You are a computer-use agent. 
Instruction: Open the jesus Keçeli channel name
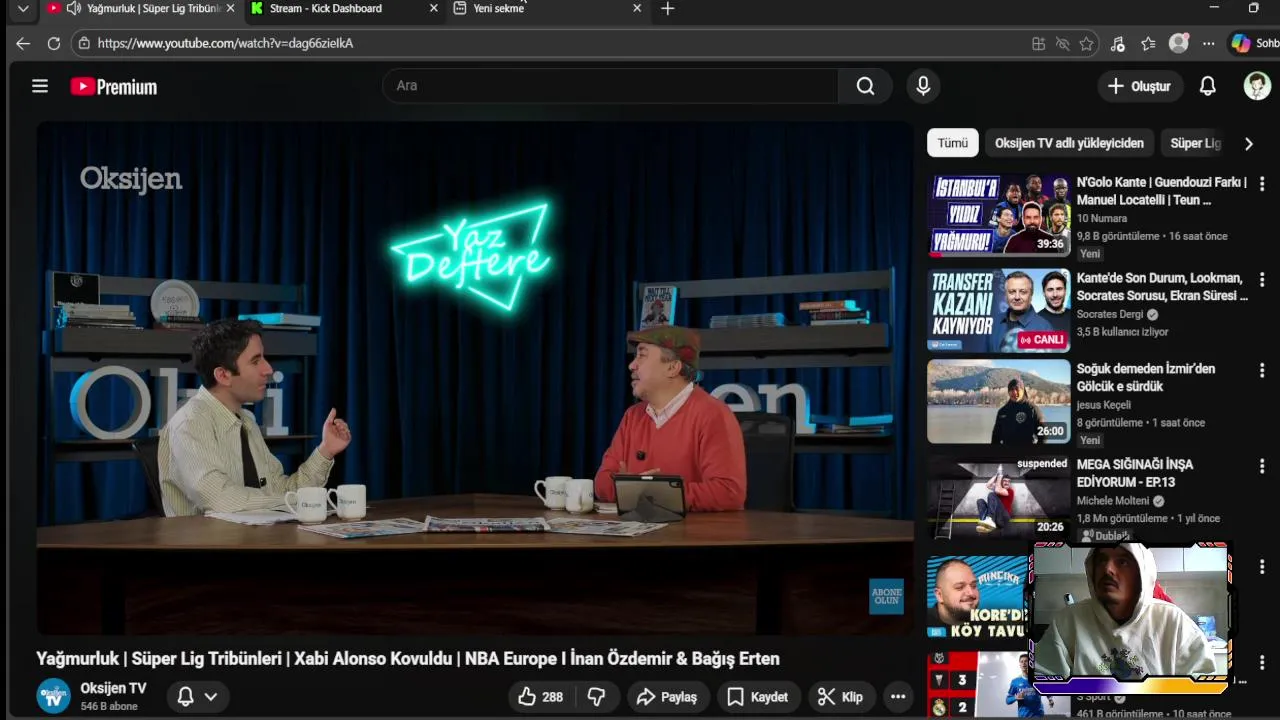click(1104, 405)
